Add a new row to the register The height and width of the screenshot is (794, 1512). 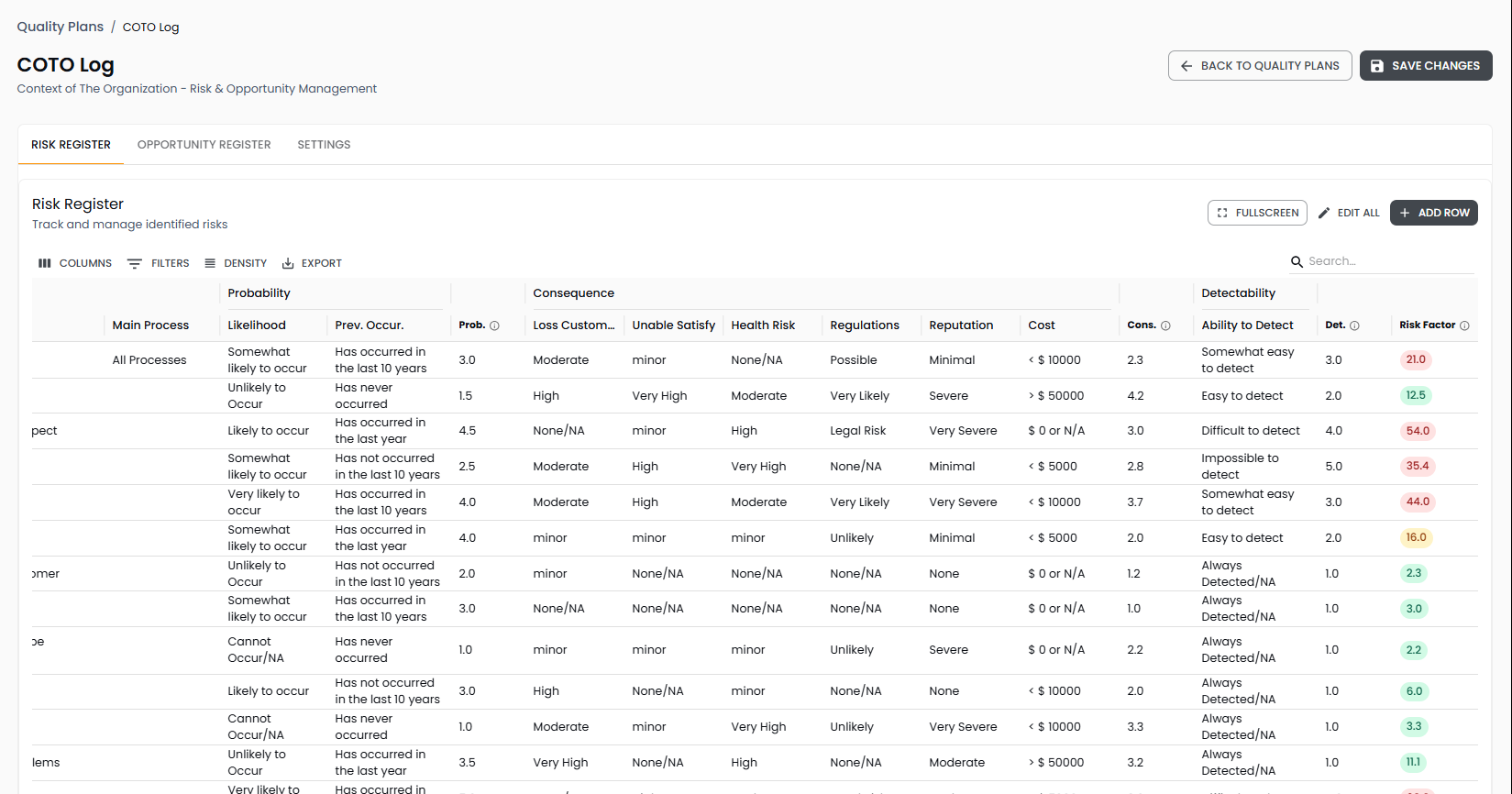pos(1433,213)
